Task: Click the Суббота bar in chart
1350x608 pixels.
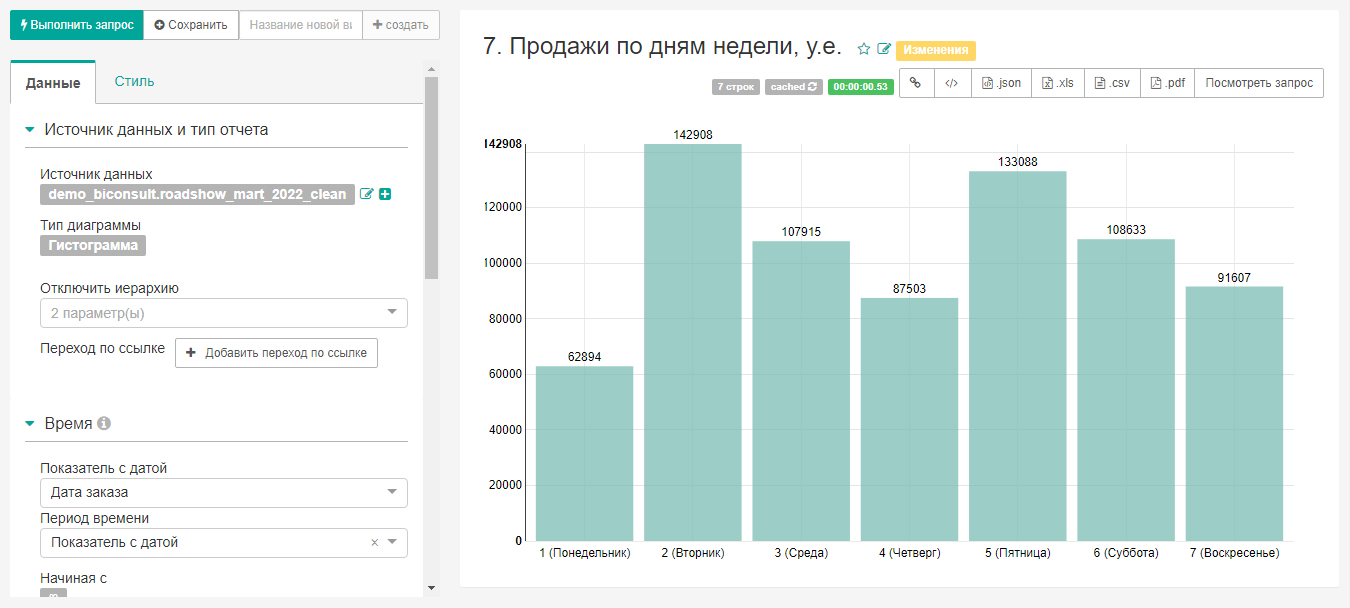Action: tap(1126, 390)
